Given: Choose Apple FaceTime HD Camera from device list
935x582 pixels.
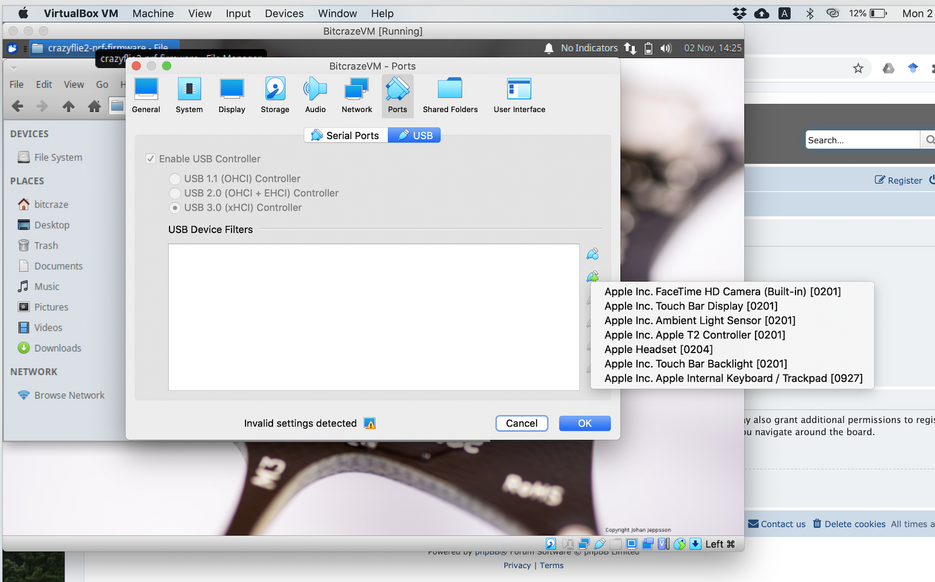Looking at the screenshot, I should pyautogui.click(x=722, y=292).
